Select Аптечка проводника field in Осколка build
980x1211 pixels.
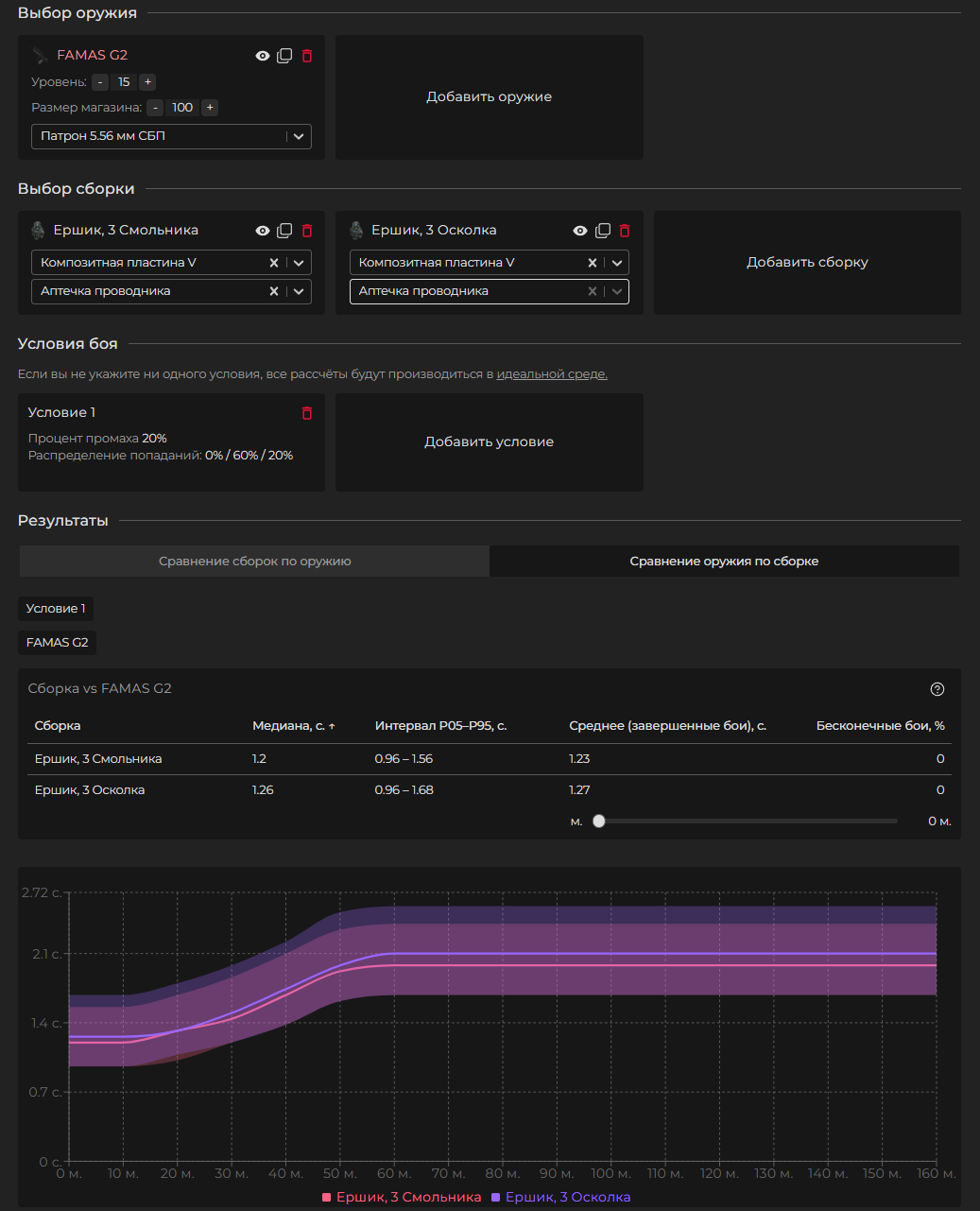pyautogui.click(x=490, y=291)
